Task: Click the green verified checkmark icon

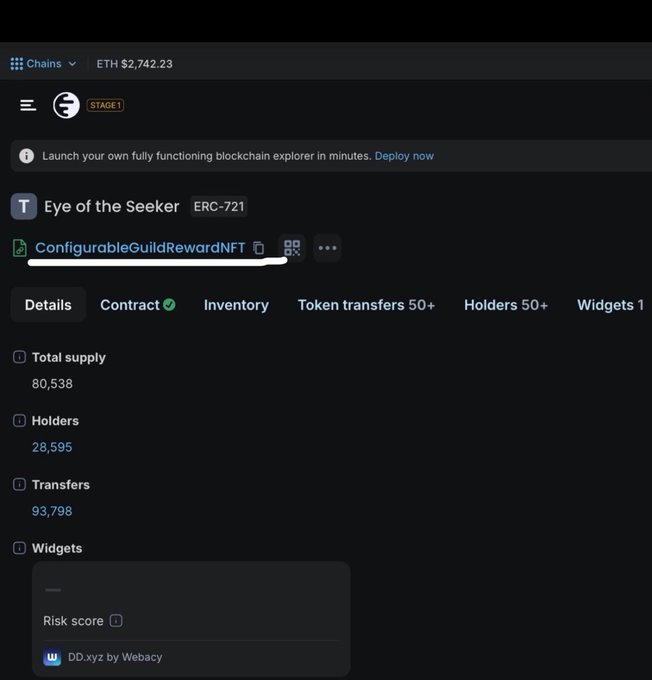Action: [169, 305]
